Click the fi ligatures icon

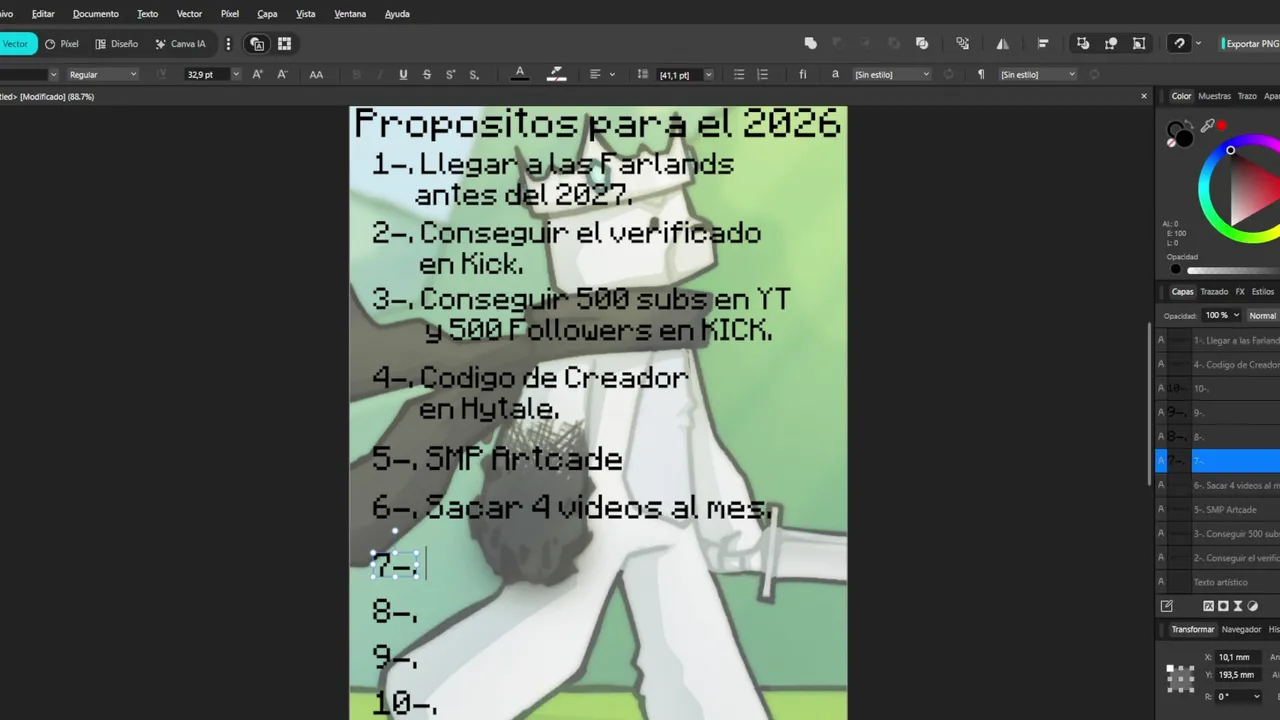802,74
